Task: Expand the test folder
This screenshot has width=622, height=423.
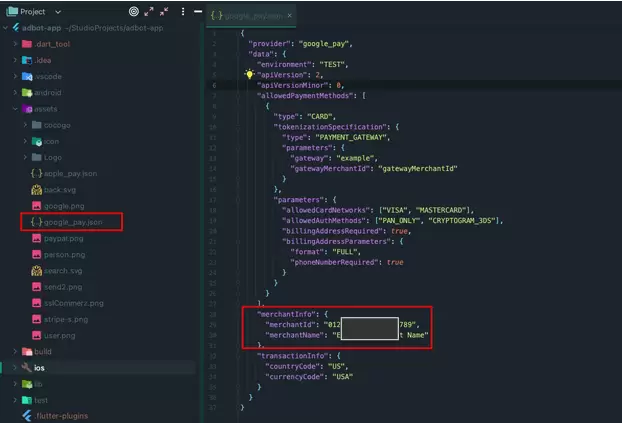Action: point(15,400)
